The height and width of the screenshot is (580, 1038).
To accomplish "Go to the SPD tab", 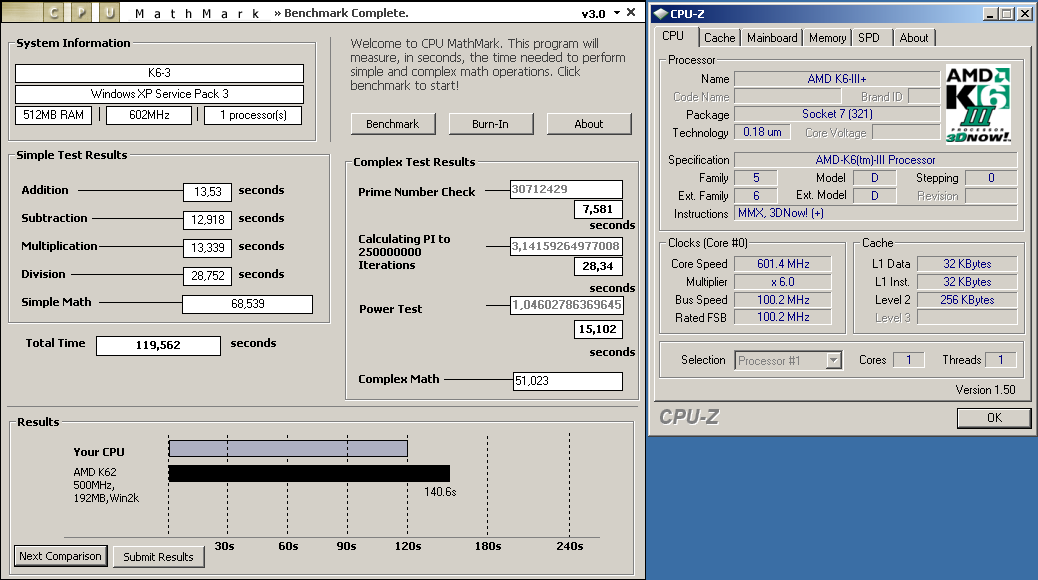I will [x=869, y=38].
